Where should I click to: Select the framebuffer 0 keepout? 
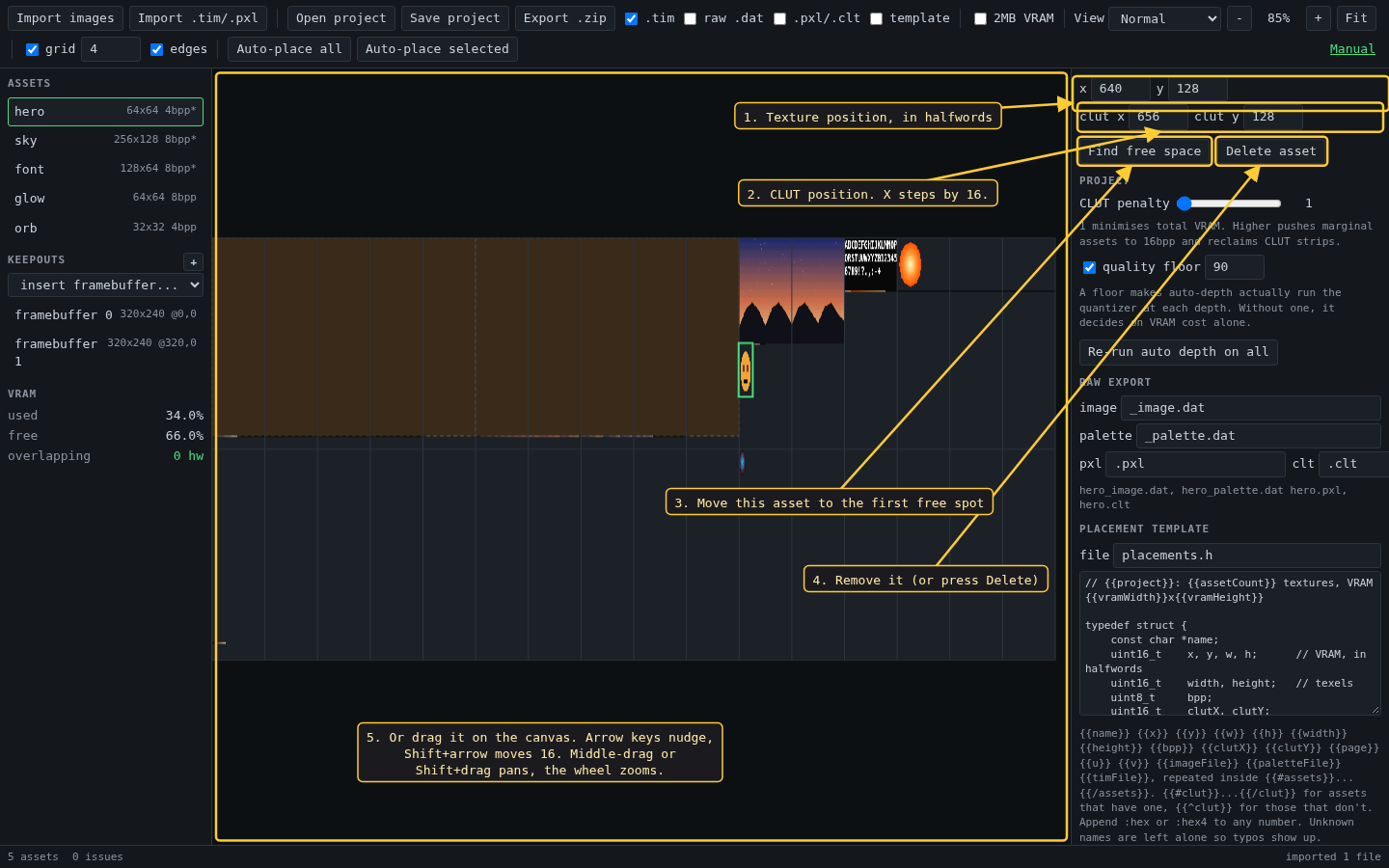(x=105, y=315)
